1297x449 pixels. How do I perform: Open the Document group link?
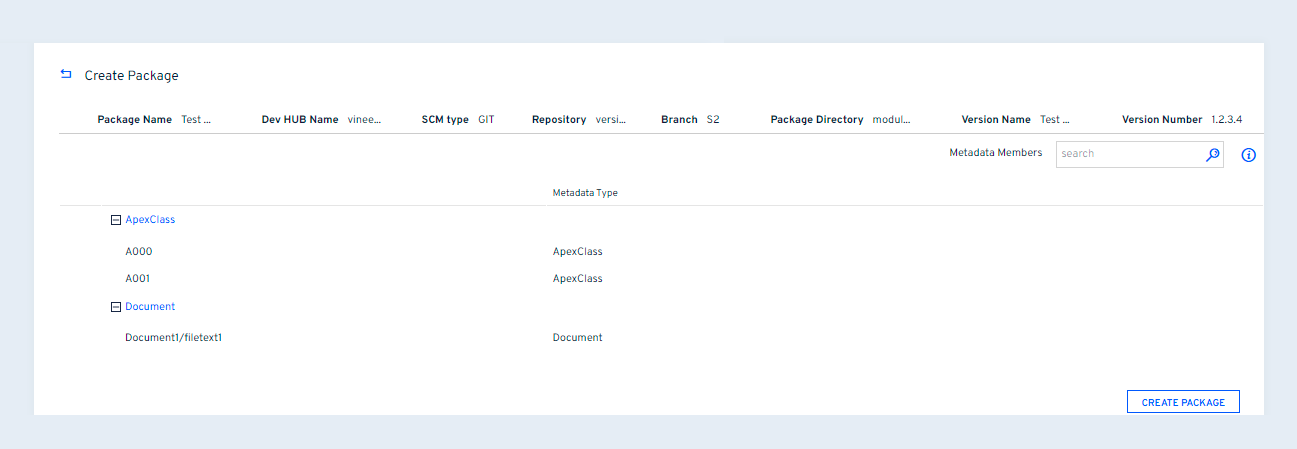tap(150, 307)
